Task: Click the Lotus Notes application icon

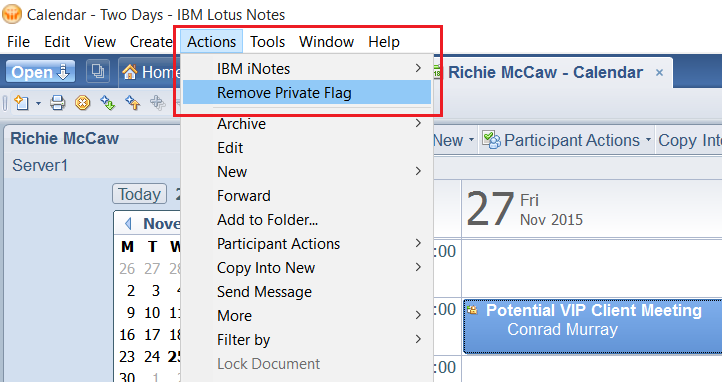Action: (12, 14)
